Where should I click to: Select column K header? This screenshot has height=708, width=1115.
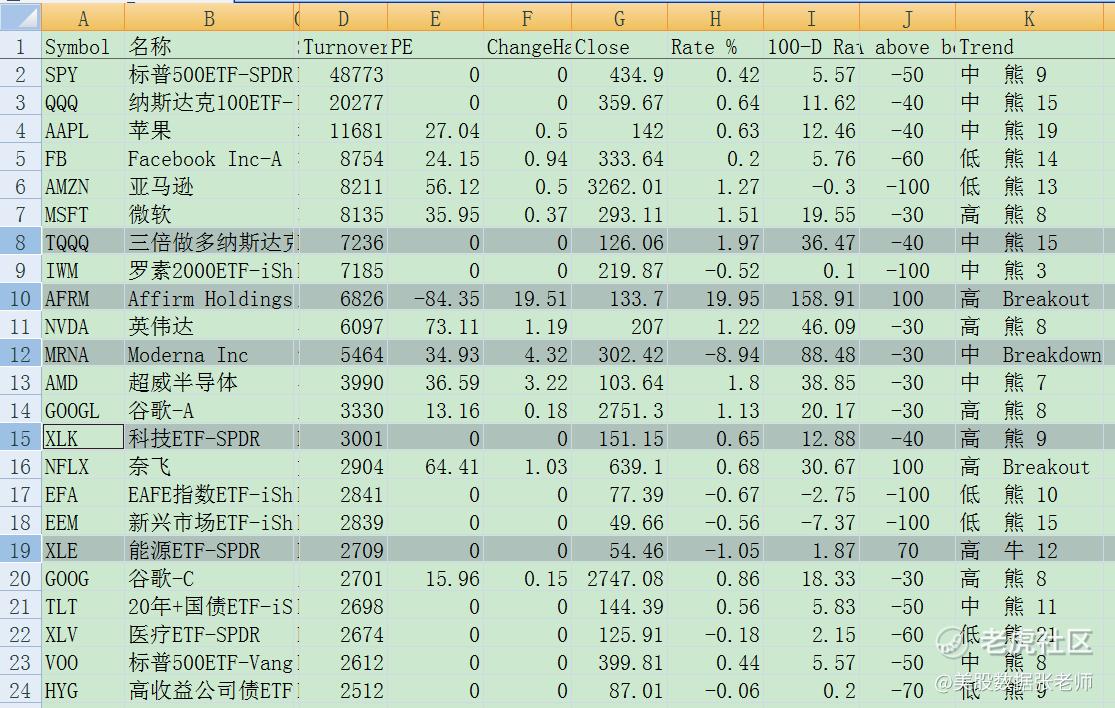tap(1029, 18)
